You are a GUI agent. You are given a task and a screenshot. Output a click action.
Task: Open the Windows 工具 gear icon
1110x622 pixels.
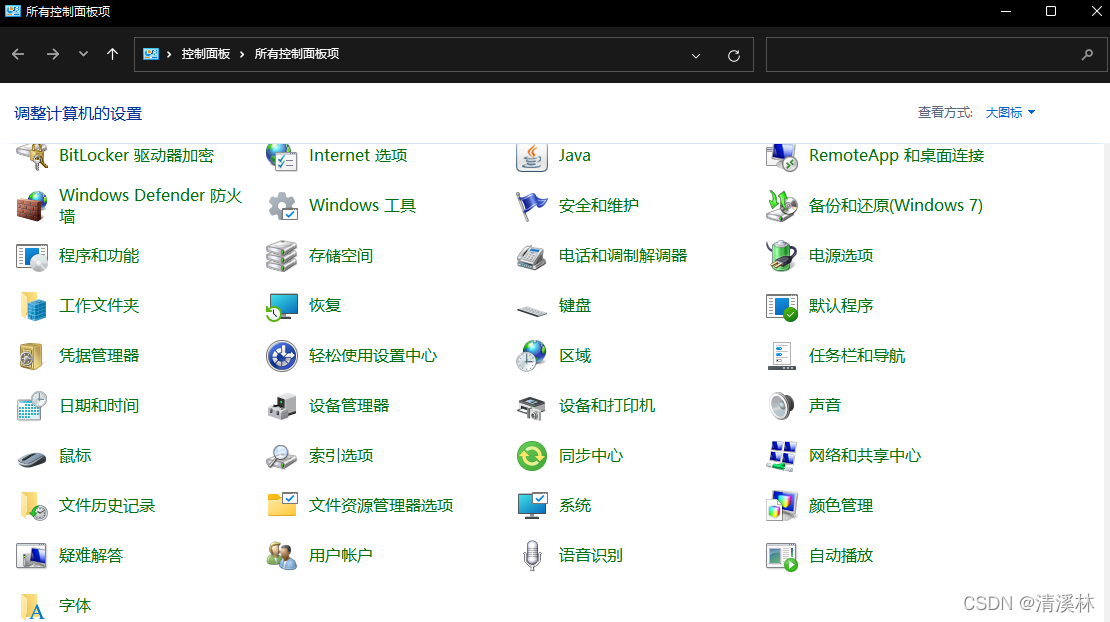tap(282, 206)
